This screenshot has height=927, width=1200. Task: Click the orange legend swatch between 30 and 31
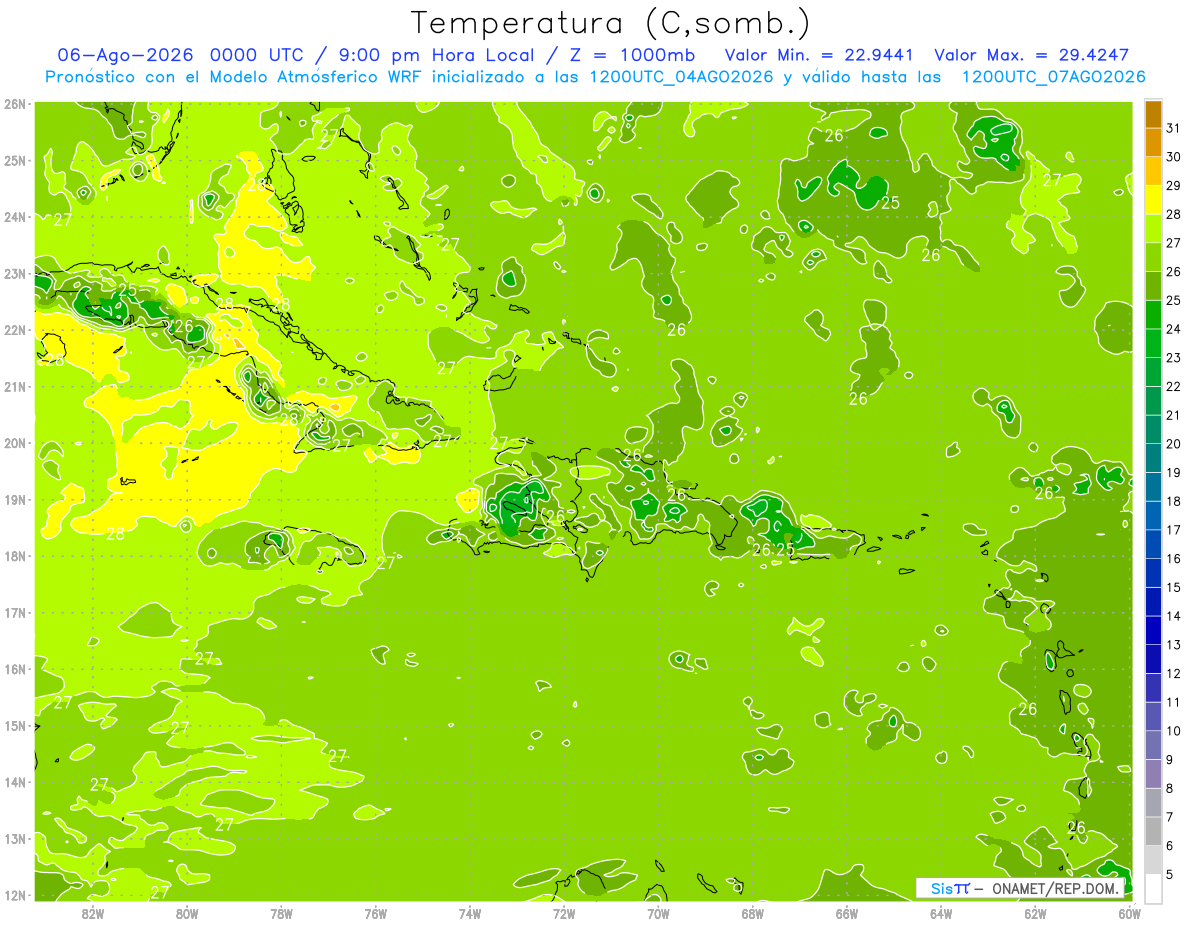[x=1153, y=143]
